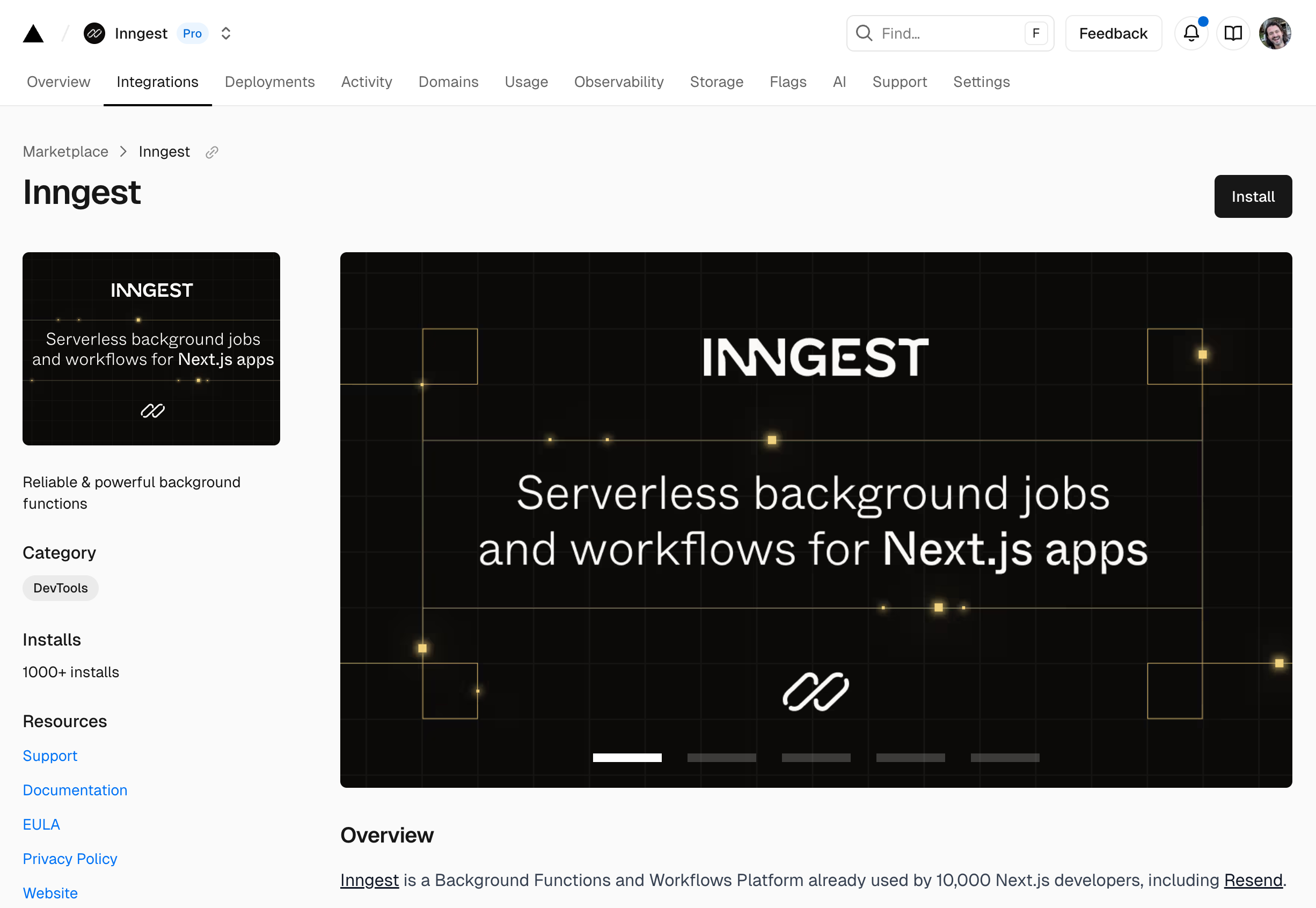1316x908 pixels.
Task: Expand the team switcher chevrons
Action: coord(226,34)
